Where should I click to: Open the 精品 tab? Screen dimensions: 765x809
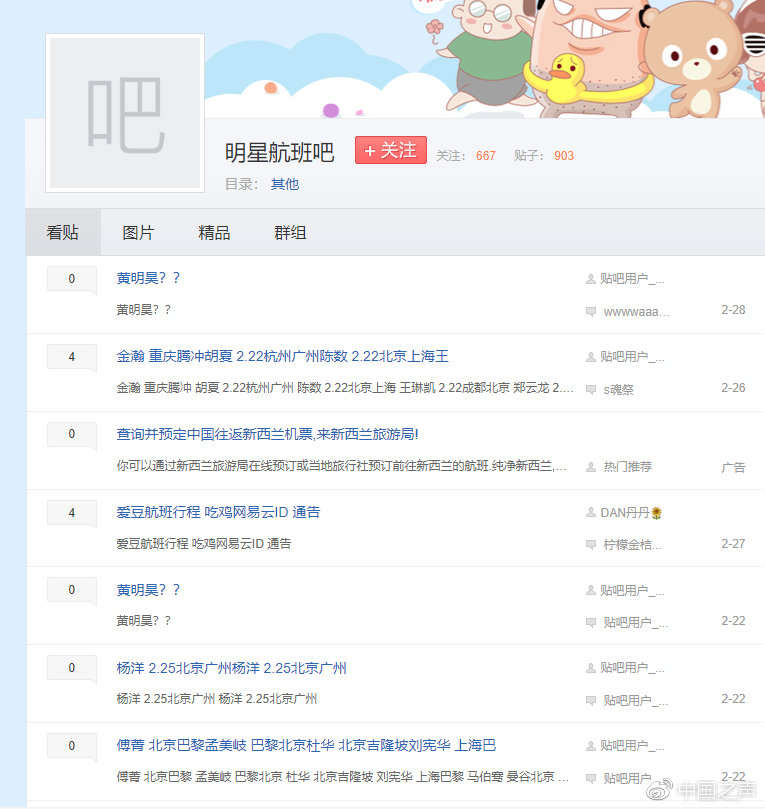[214, 232]
